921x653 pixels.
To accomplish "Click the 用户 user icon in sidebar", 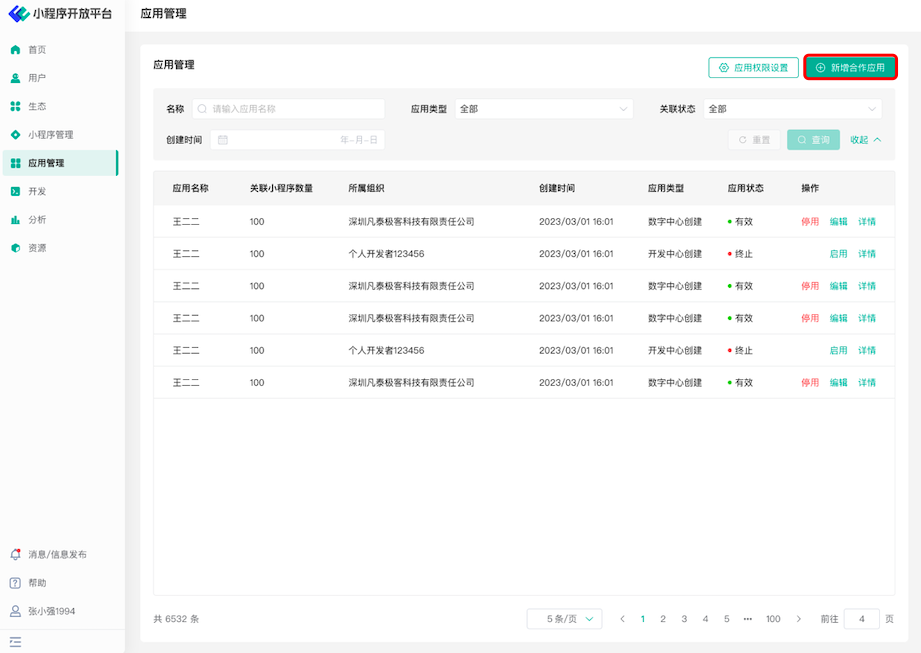I will (x=15, y=78).
